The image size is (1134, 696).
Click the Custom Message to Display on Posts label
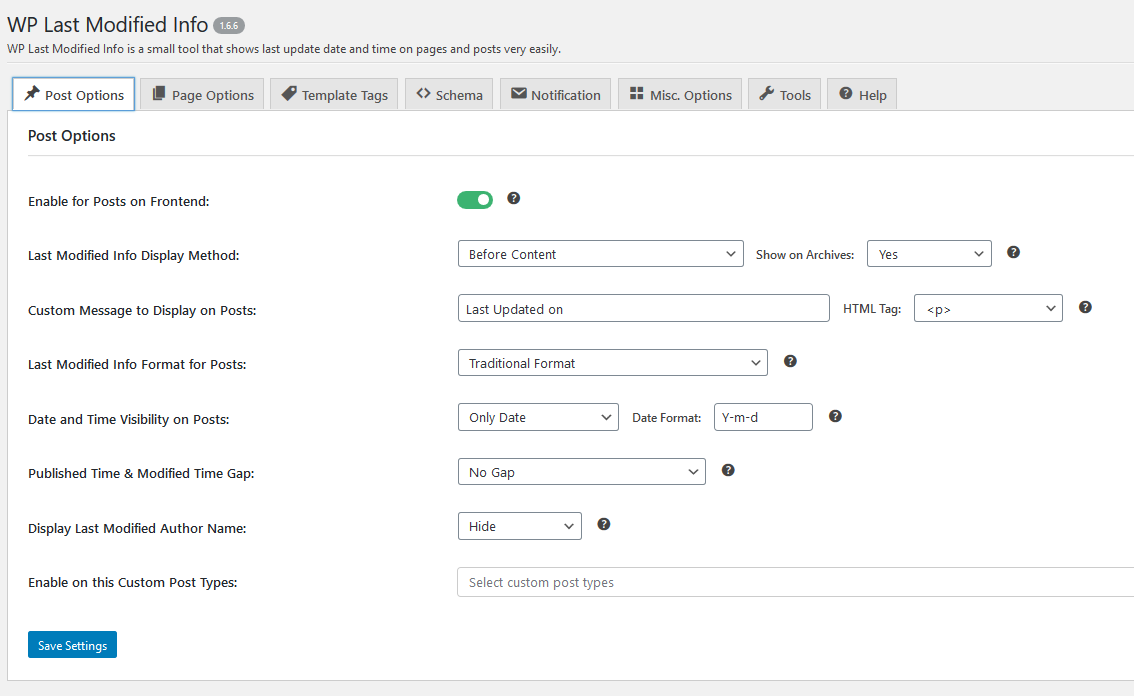[142, 310]
